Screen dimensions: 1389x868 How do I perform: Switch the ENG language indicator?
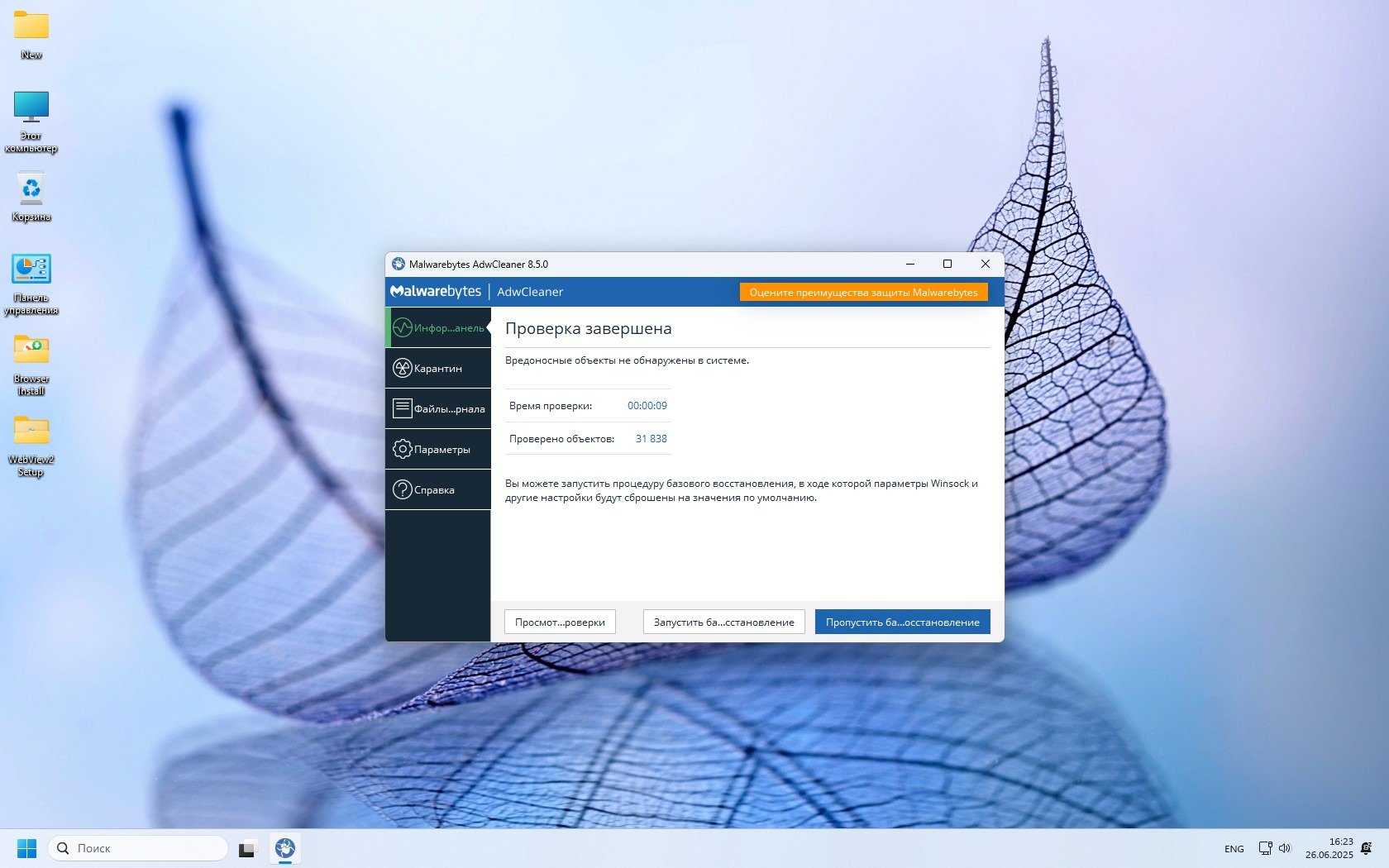coord(1234,849)
